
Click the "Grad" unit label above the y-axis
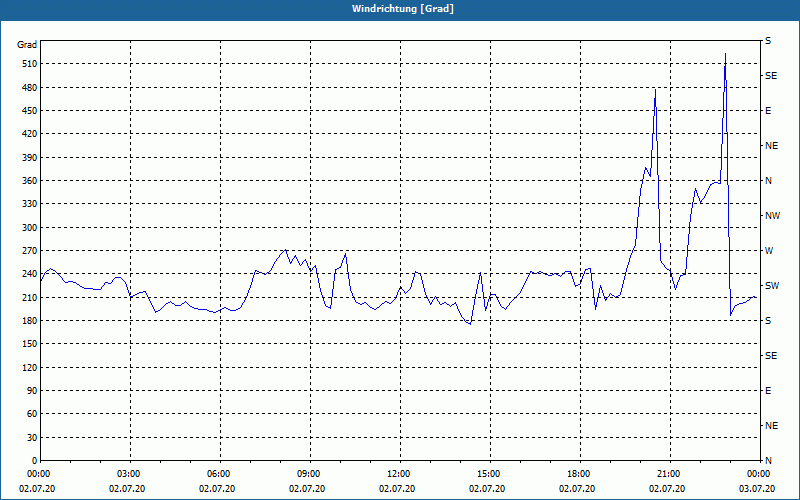[x=27, y=45]
